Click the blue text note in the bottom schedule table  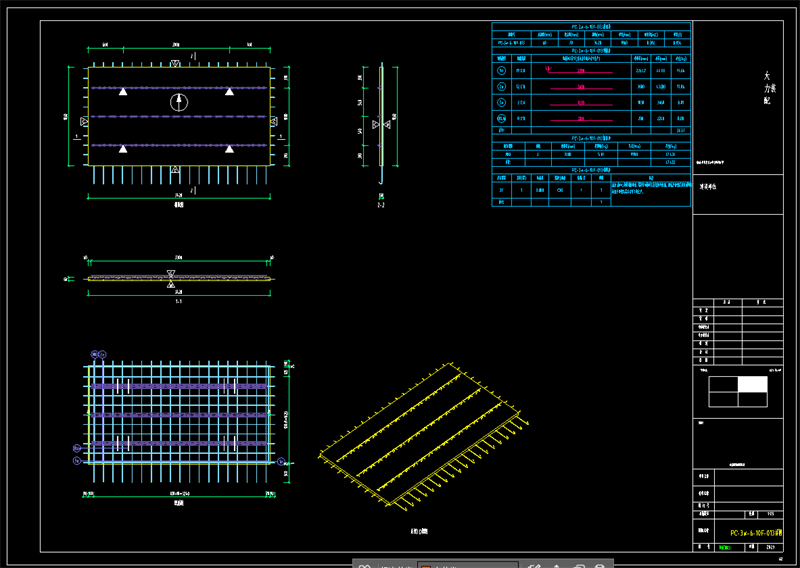(651, 188)
